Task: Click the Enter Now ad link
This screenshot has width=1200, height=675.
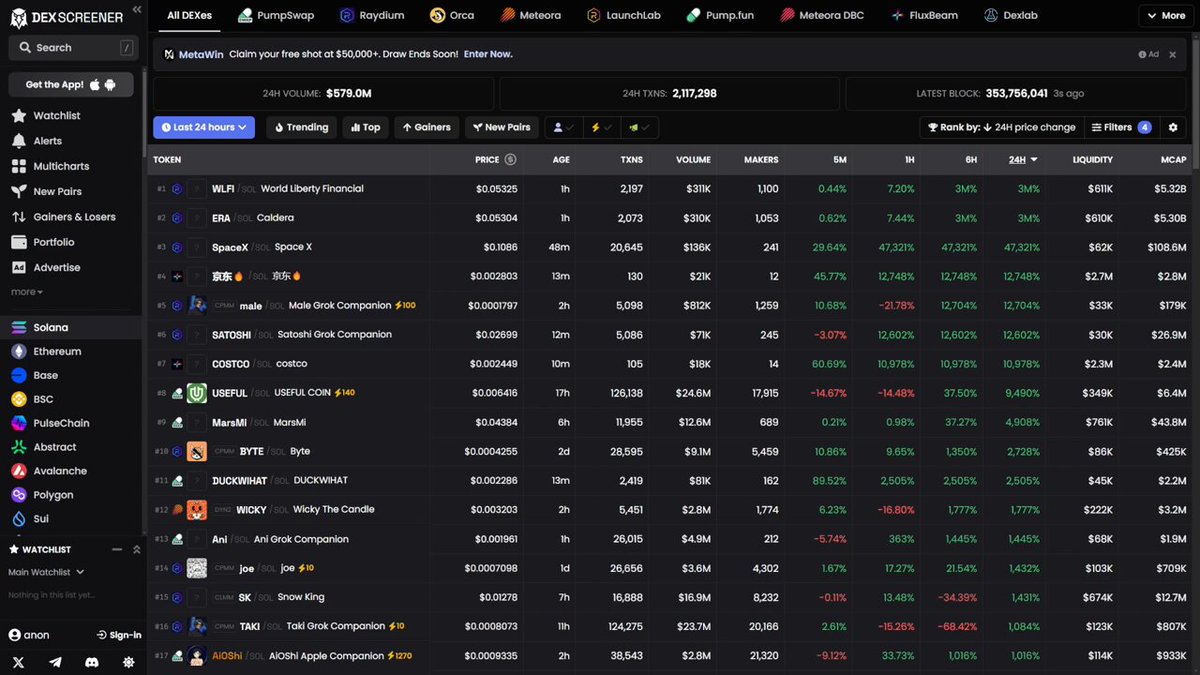Action: coord(488,54)
